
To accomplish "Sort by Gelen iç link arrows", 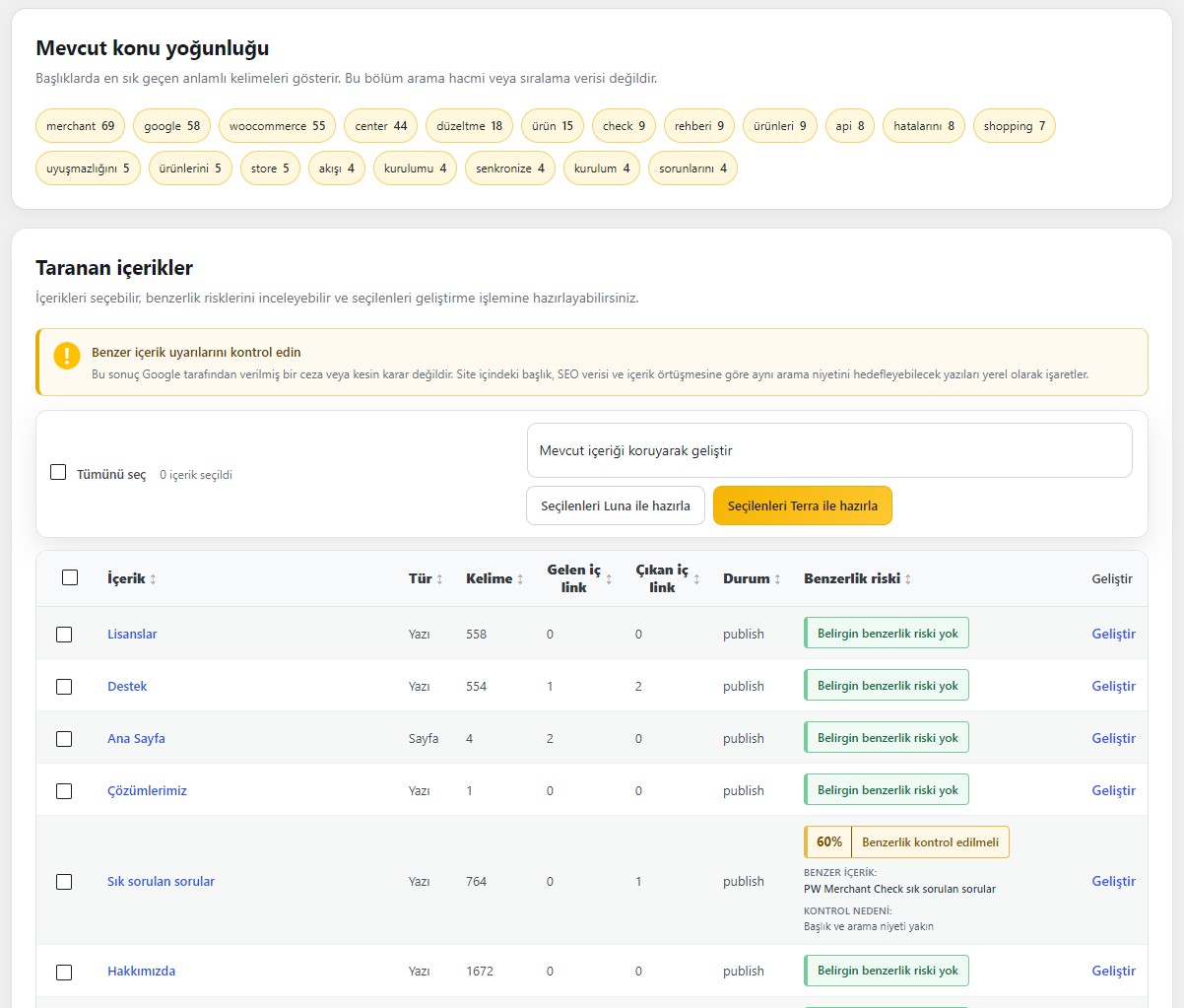I will (x=609, y=579).
